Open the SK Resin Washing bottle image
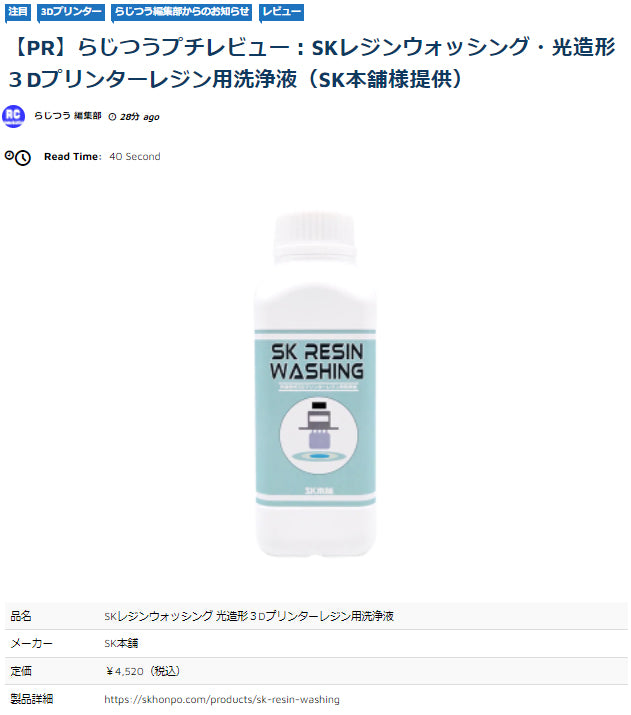This screenshot has height=715, width=631. [316, 383]
